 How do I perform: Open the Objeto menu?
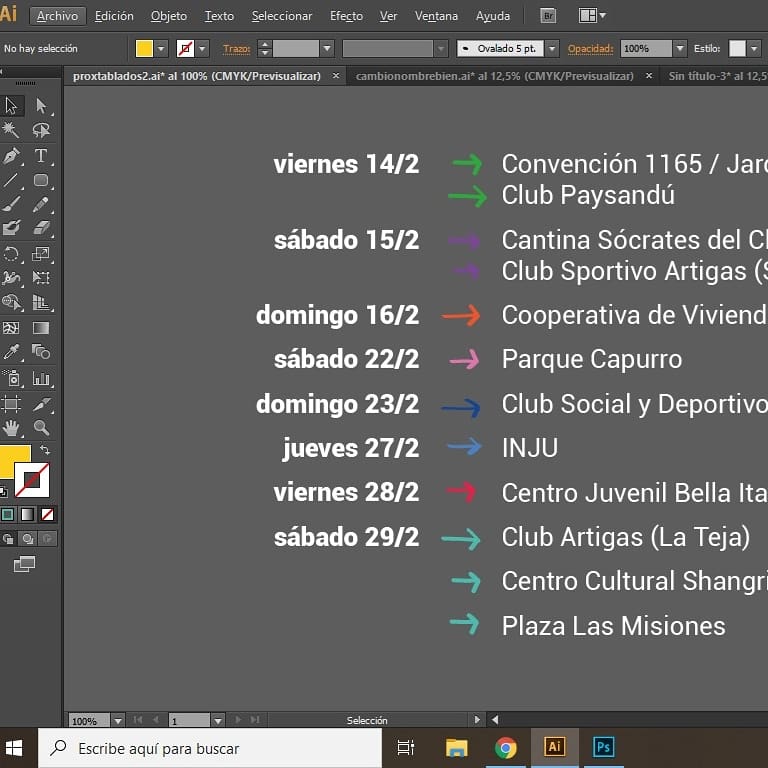coord(169,16)
